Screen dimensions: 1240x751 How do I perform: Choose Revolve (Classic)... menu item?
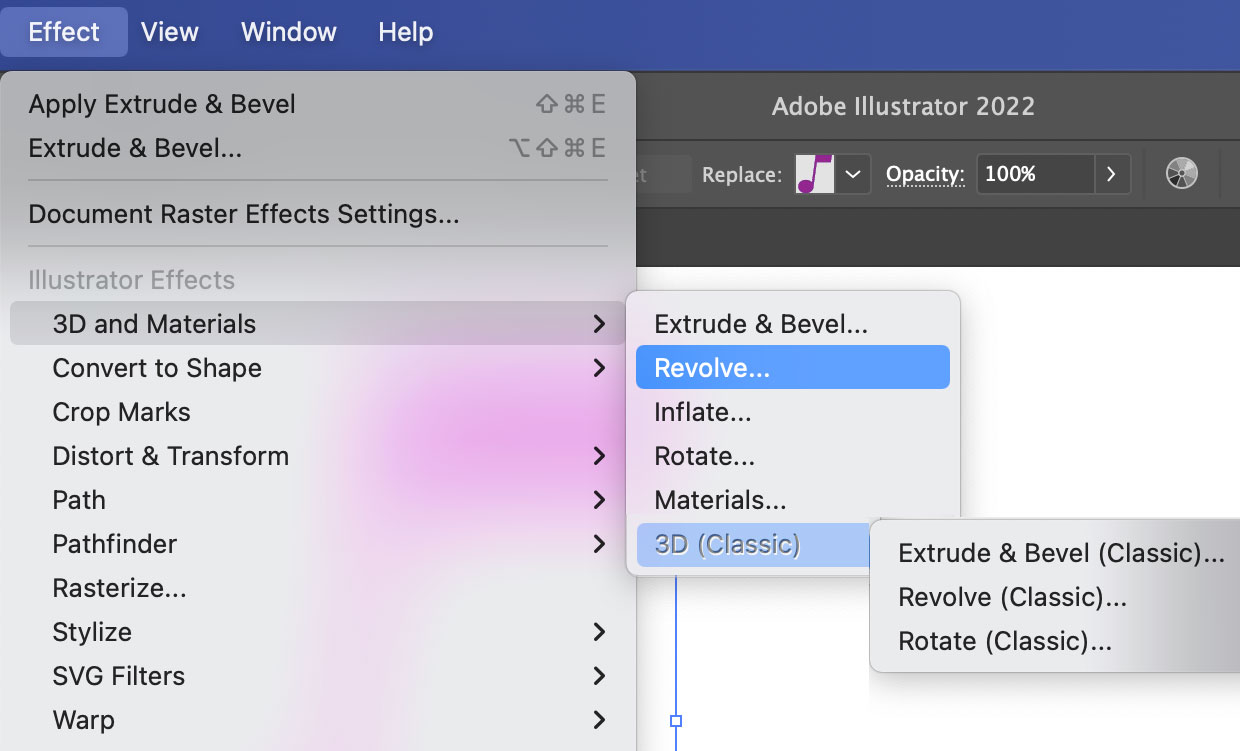click(1012, 597)
